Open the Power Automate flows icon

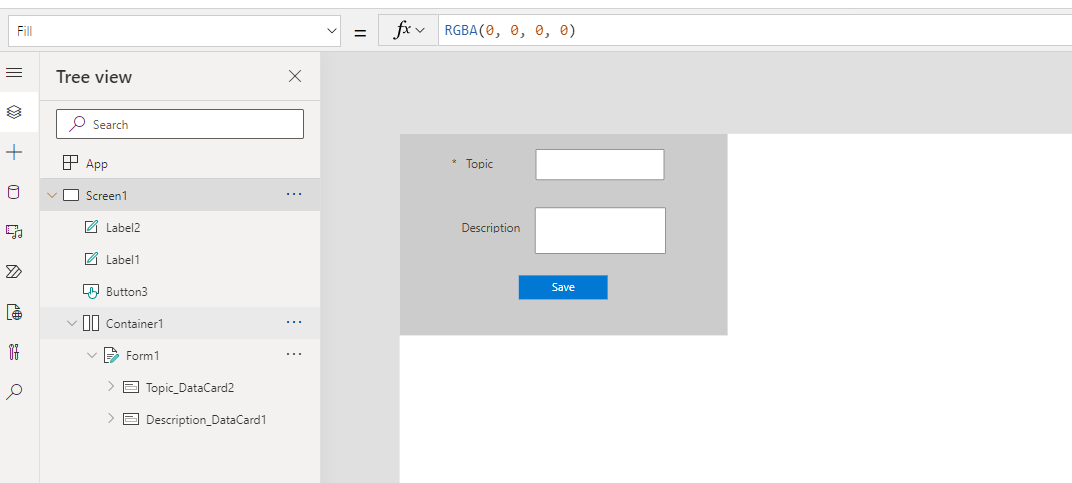[x=14, y=272]
